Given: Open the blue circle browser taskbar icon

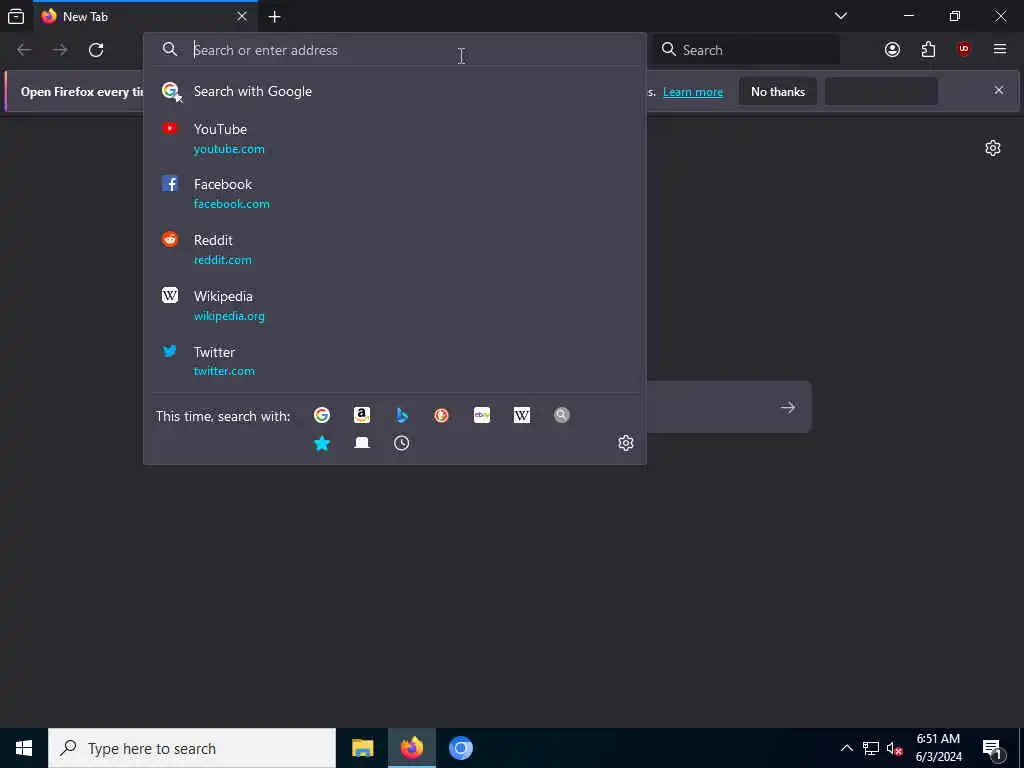Looking at the screenshot, I should (x=460, y=748).
